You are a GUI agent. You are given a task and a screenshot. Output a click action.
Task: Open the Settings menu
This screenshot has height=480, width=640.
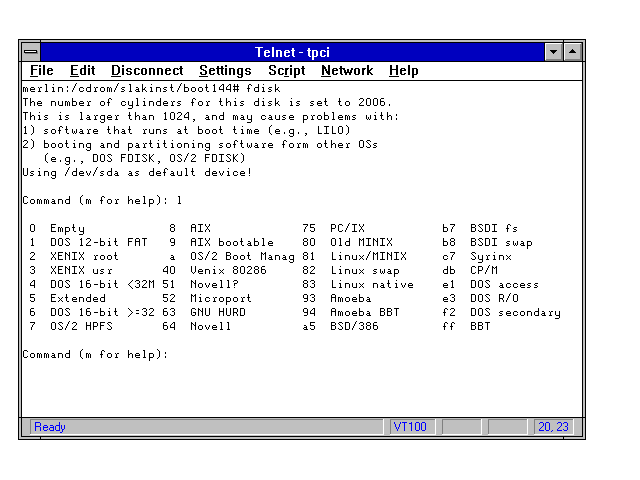(225, 71)
